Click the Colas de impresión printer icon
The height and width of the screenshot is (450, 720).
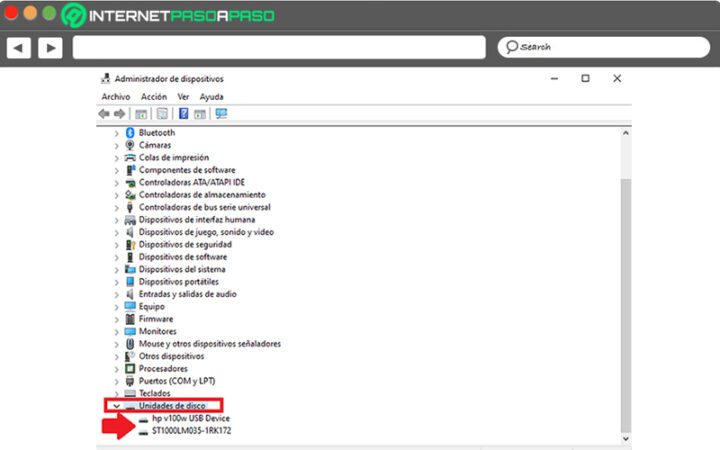pos(130,158)
